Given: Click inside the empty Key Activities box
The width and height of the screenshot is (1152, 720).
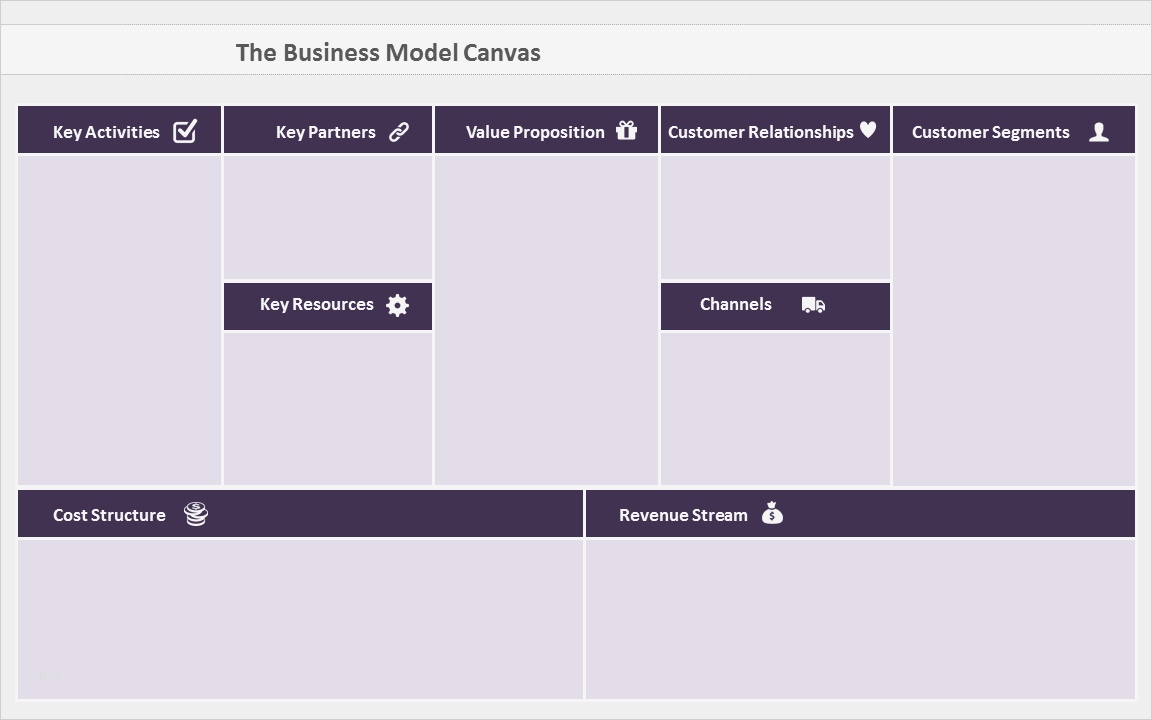Looking at the screenshot, I should 119,320.
